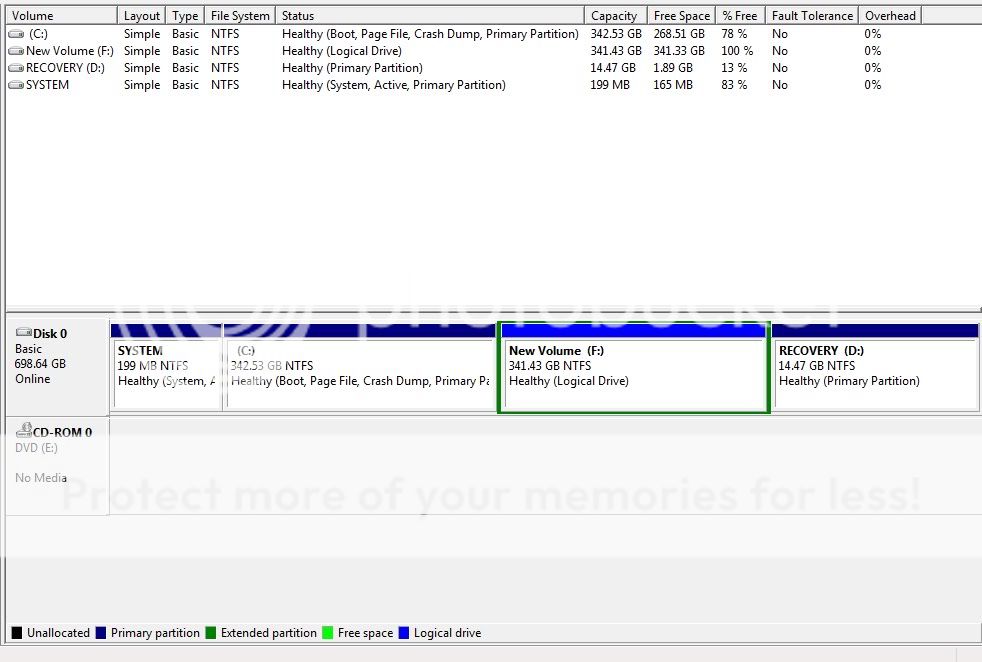Sort the list by Volume column header

60,16
